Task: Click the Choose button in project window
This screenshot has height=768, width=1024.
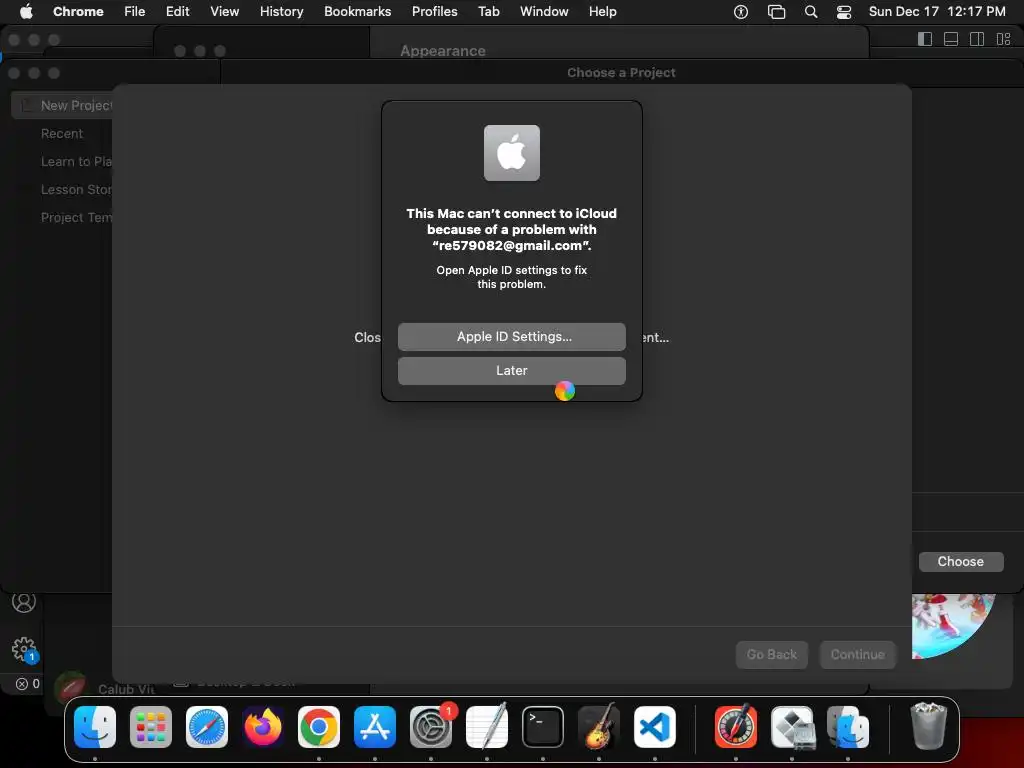Action: pyautogui.click(x=961, y=562)
